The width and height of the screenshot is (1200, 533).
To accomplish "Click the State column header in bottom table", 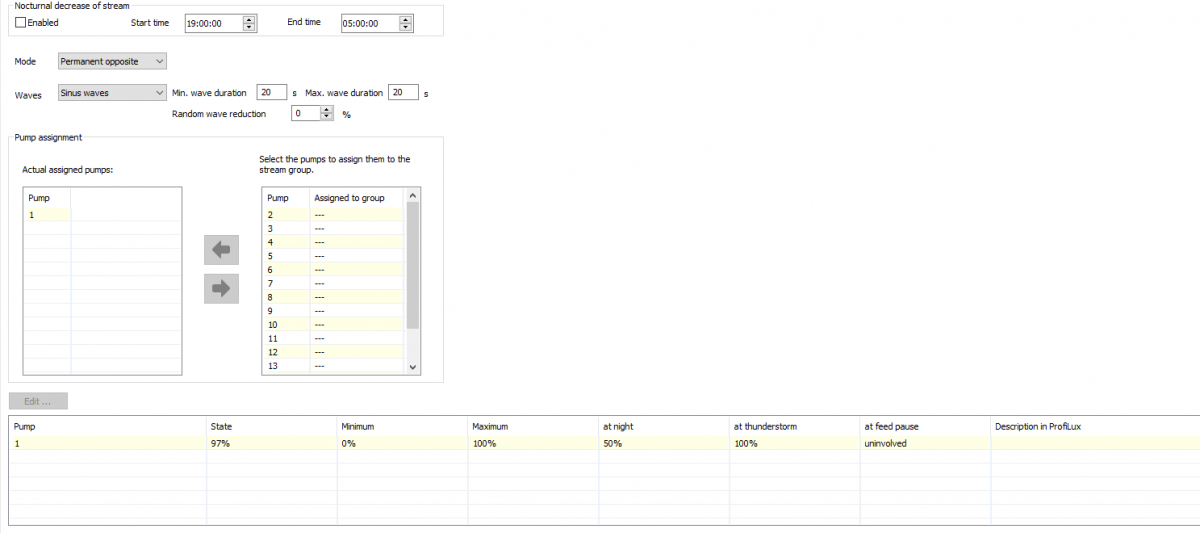I will point(273,426).
